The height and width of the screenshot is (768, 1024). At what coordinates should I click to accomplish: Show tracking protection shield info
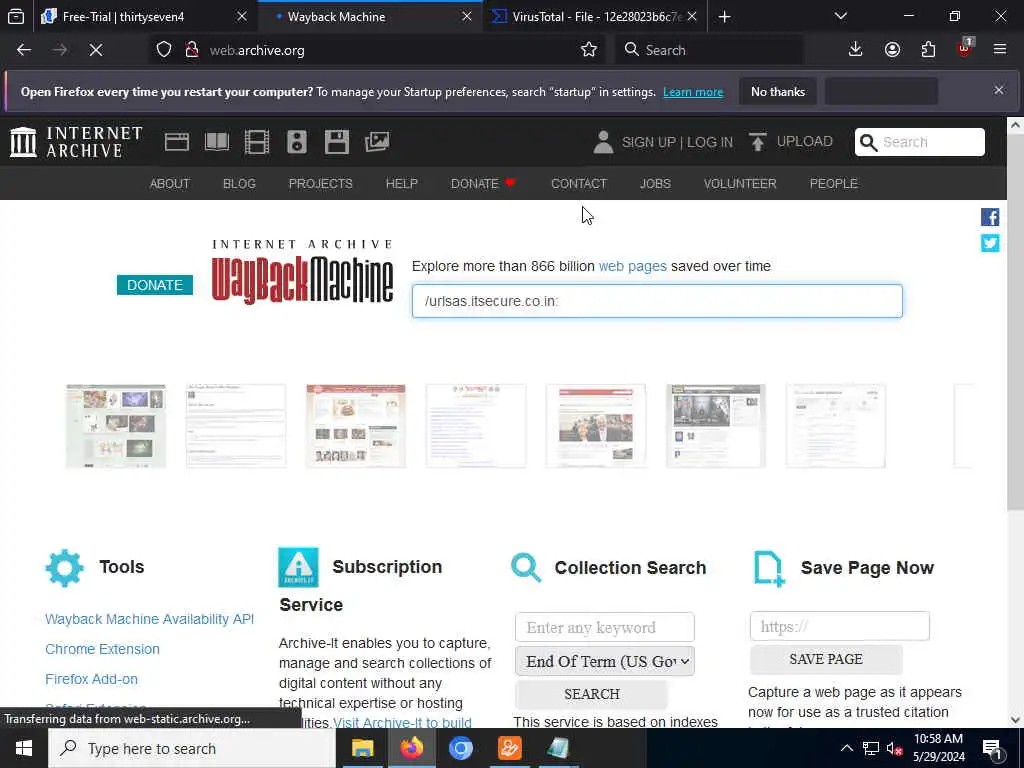164,50
